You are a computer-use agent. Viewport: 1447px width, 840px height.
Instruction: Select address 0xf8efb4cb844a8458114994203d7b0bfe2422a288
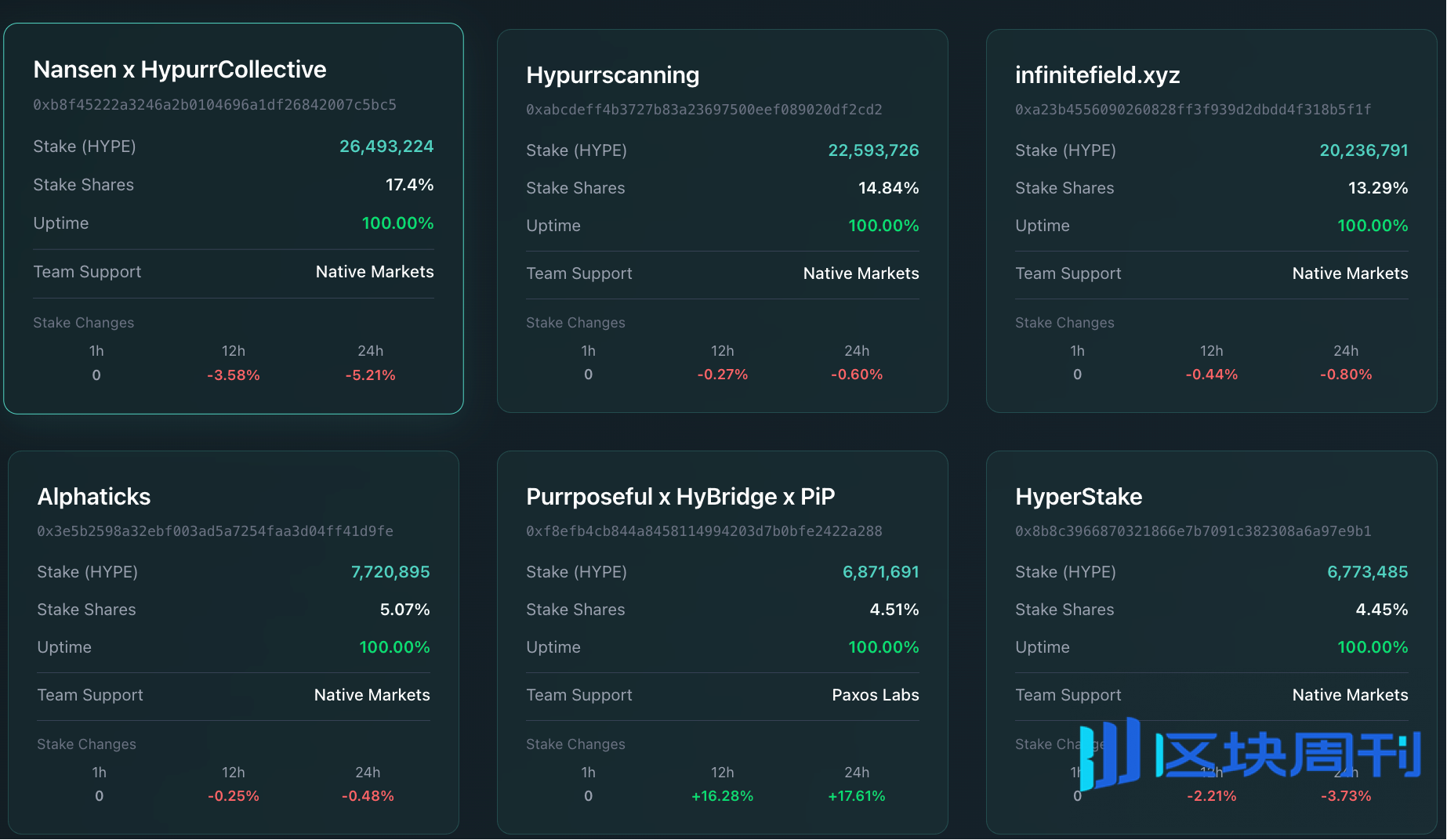point(704,531)
